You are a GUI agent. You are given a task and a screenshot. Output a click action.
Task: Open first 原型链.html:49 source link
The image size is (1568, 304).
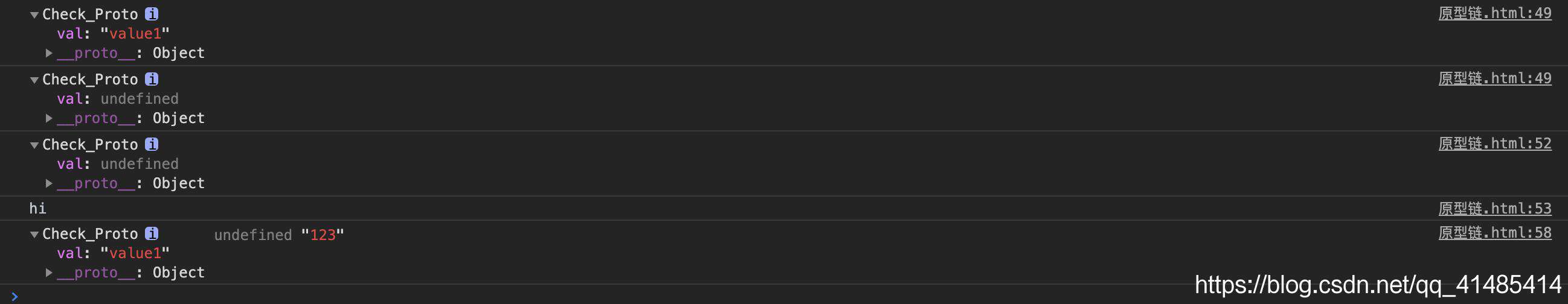click(1494, 13)
